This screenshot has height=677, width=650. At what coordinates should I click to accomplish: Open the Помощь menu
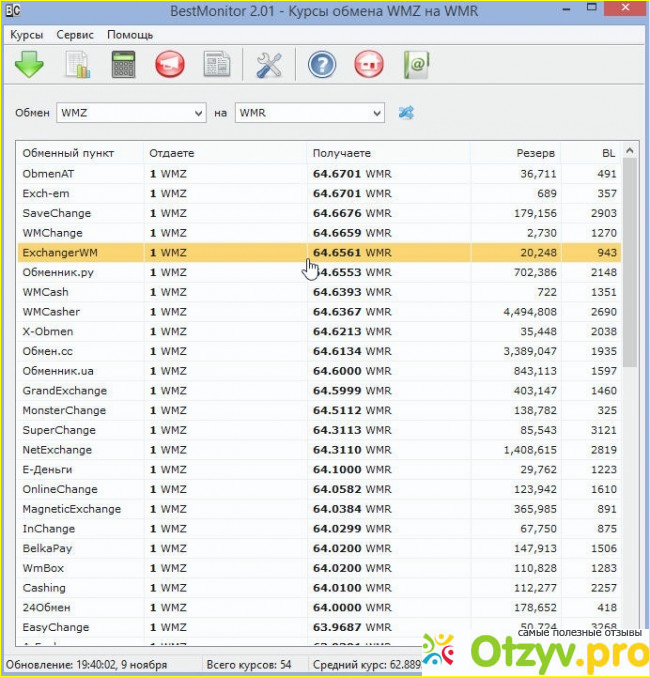click(130, 35)
